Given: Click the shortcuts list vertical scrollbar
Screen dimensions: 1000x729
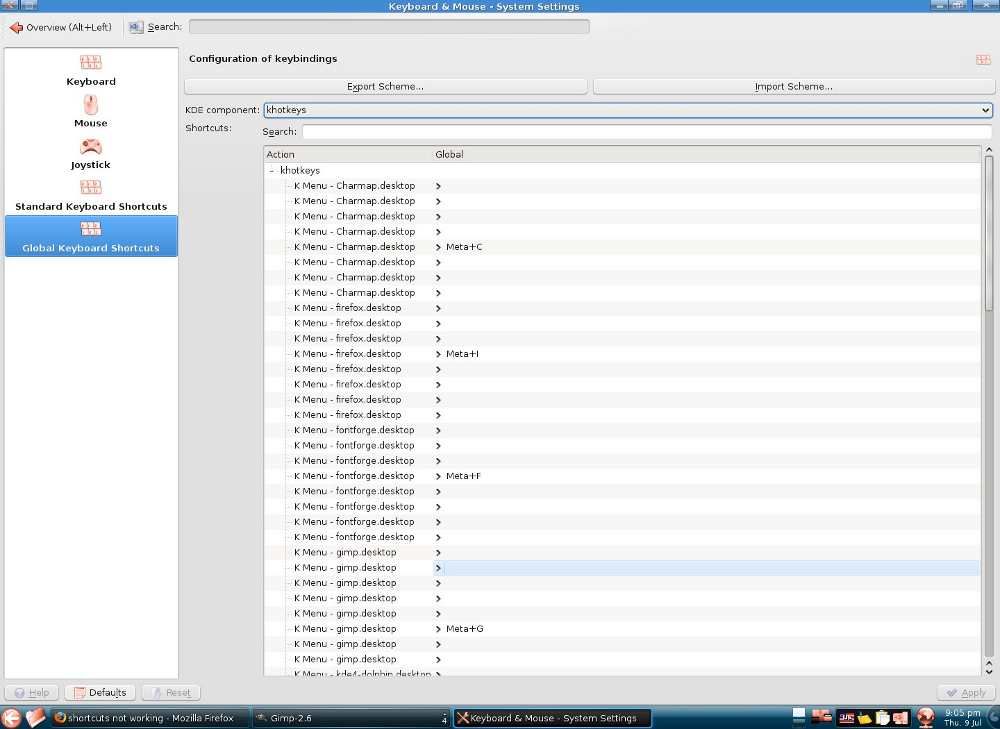Looking at the screenshot, I should click(988, 400).
